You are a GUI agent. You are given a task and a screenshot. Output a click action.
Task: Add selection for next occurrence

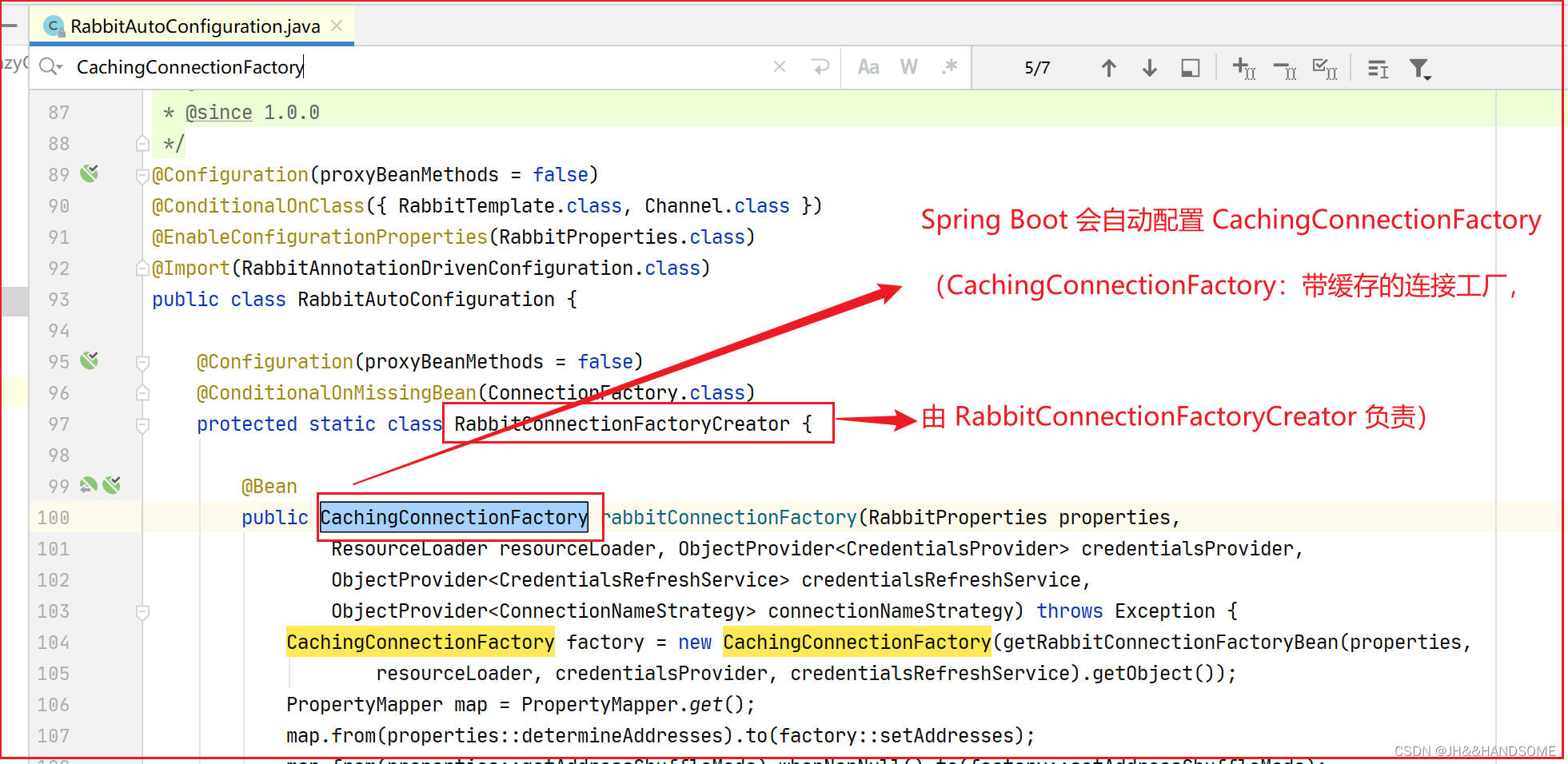click(1244, 69)
